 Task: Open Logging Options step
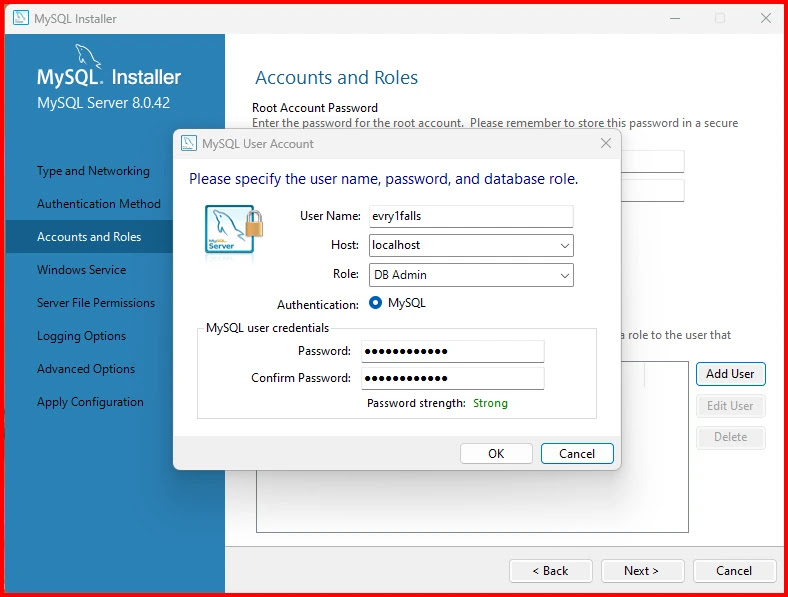pyautogui.click(x=81, y=336)
